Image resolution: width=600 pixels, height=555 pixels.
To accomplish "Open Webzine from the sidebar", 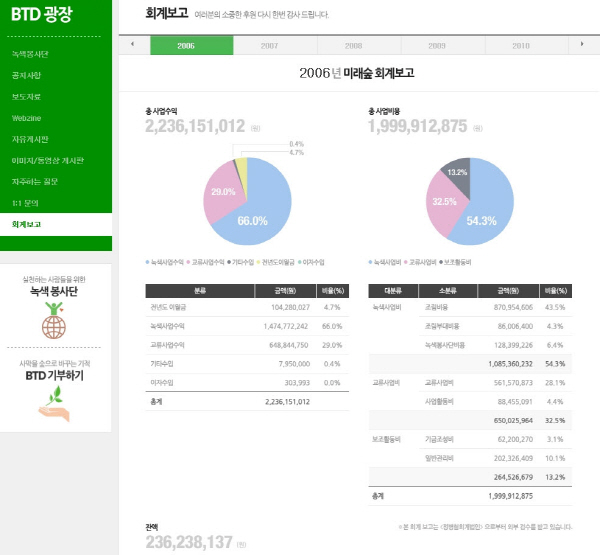I will coord(26,118).
